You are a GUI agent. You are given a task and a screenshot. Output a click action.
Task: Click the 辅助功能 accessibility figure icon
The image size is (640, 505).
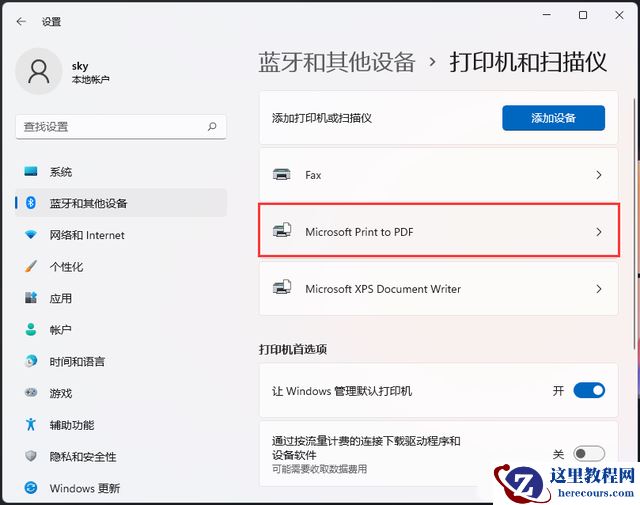31,424
